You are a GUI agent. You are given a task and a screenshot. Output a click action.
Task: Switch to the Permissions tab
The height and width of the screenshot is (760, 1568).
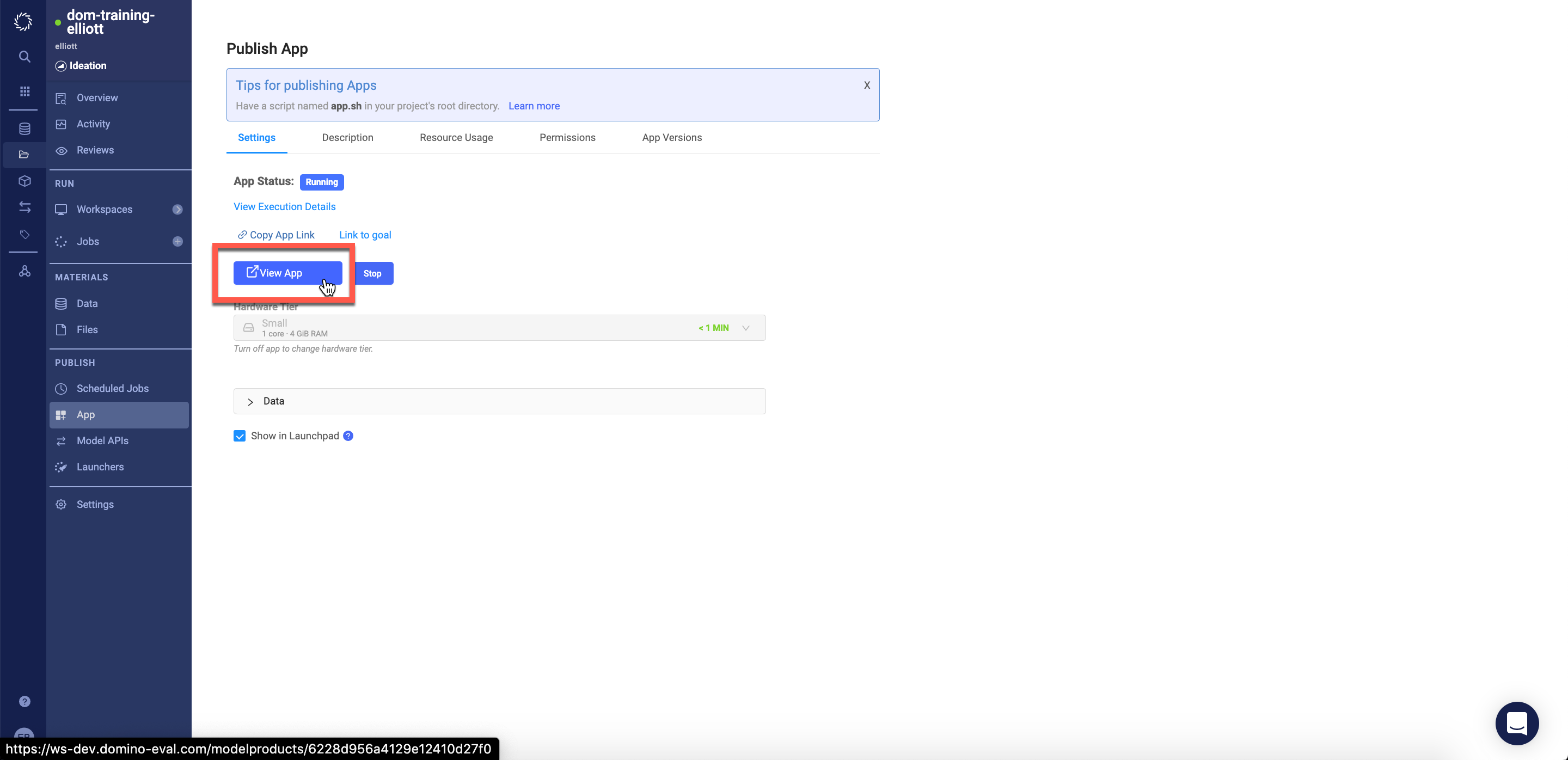567,138
